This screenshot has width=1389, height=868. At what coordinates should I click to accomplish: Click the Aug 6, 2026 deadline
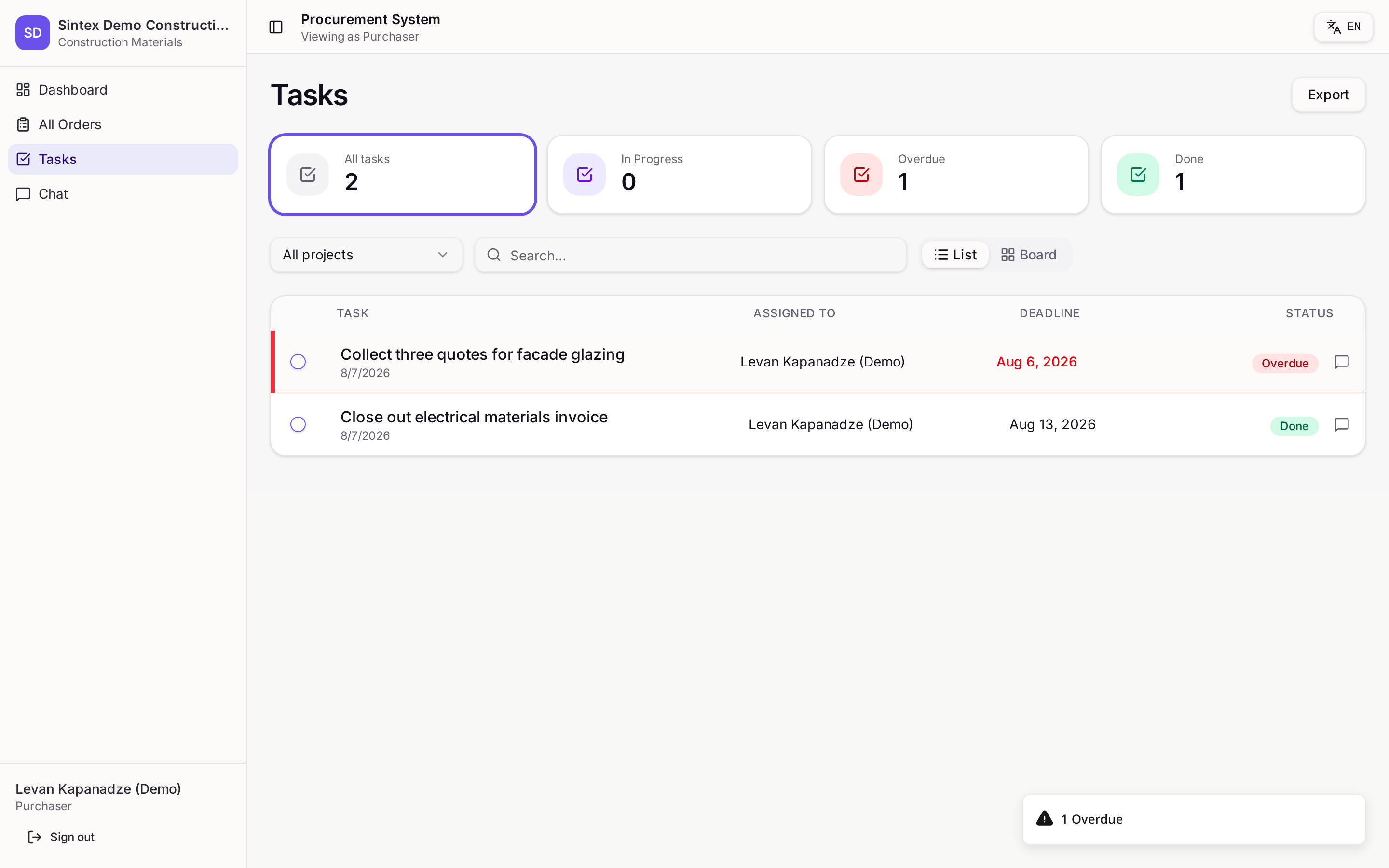1036,362
